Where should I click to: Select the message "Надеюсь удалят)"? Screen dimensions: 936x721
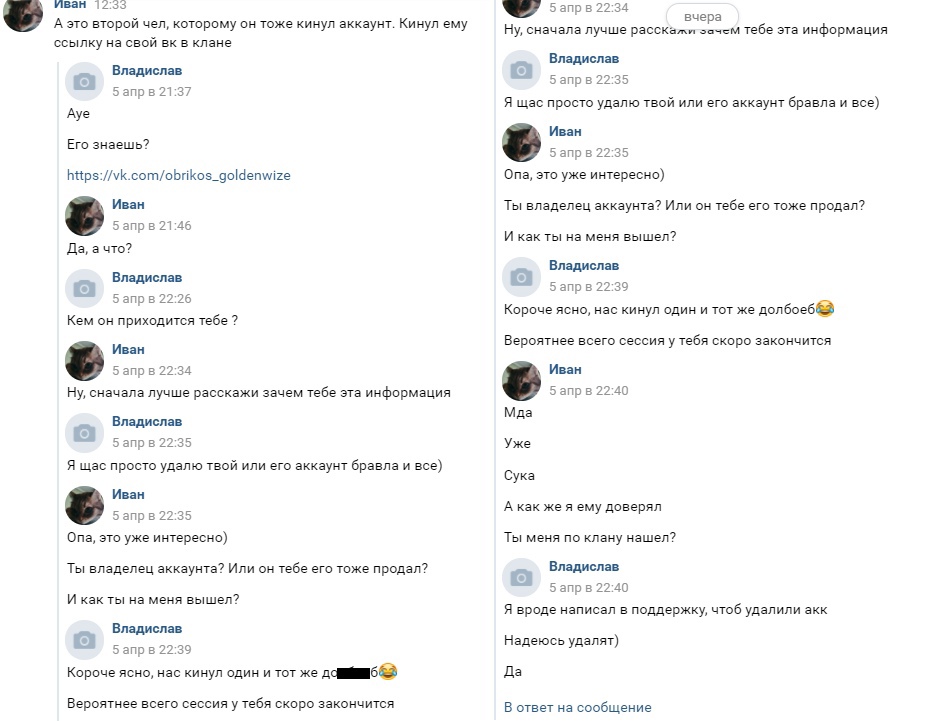[x=561, y=641]
